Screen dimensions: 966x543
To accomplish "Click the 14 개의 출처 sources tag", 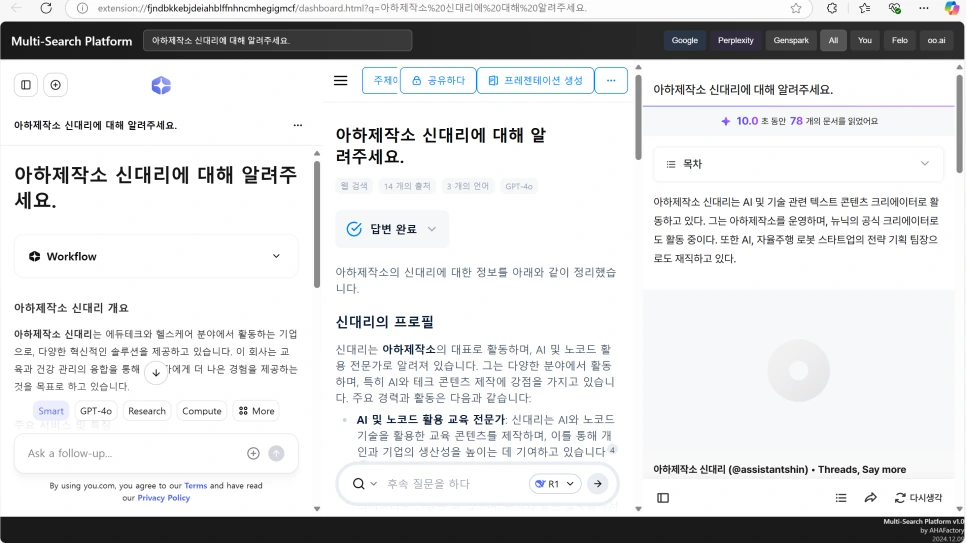I will 407,186.
